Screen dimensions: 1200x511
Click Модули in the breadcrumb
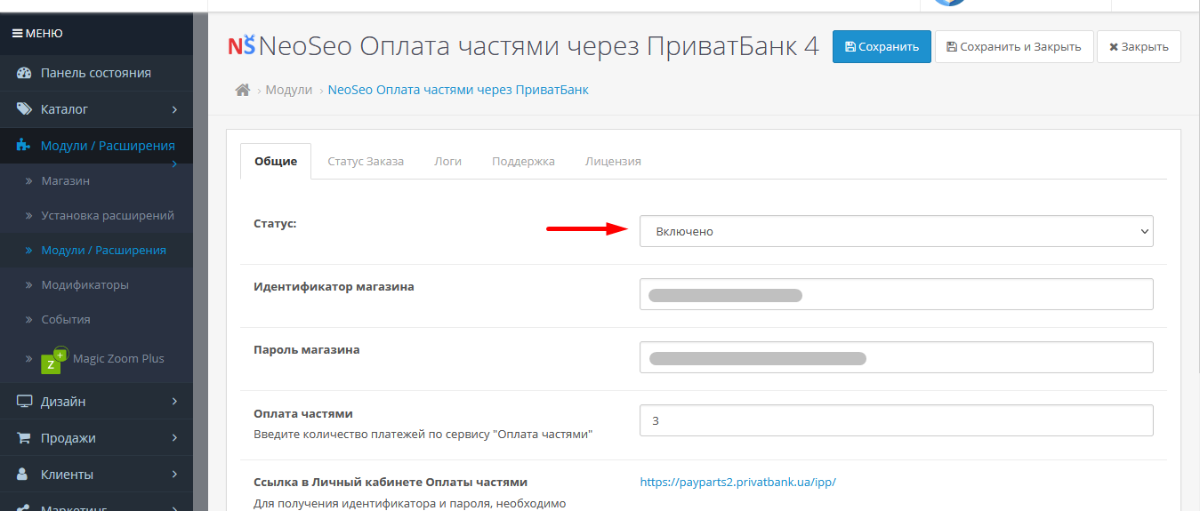point(289,90)
